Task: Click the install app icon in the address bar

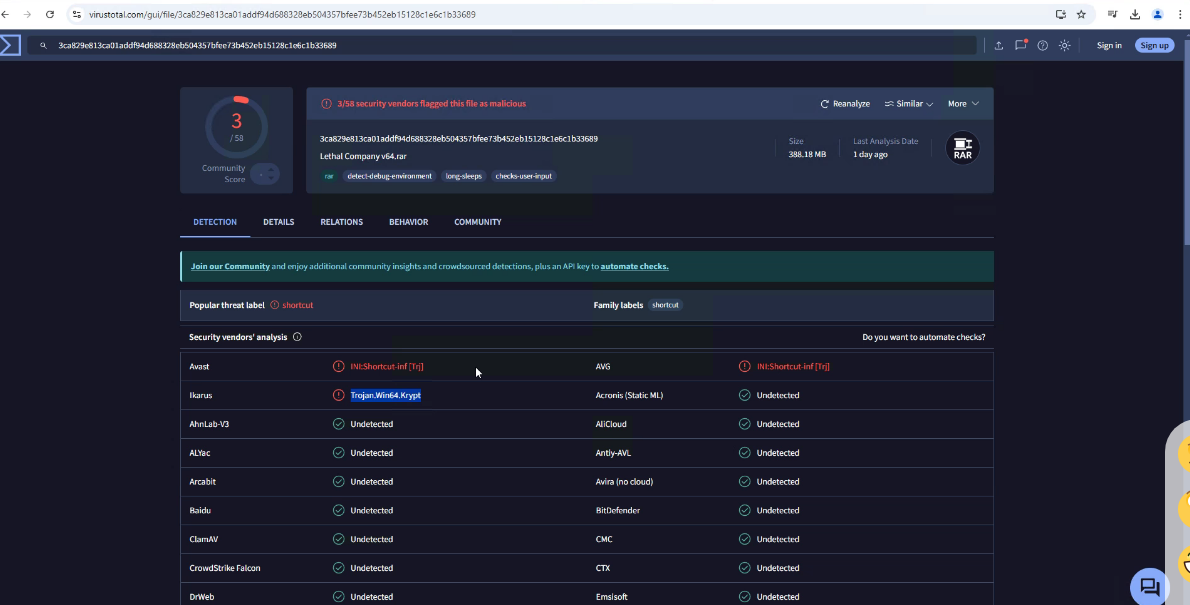Action: coord(1061,14)
